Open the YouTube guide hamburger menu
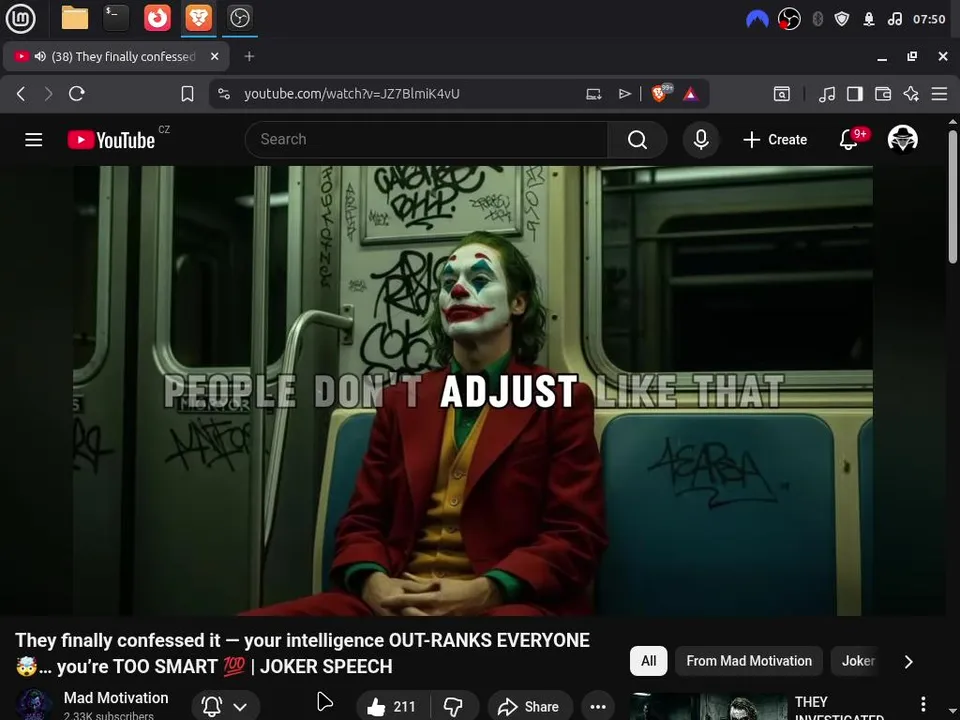 [x=34, y=140]
